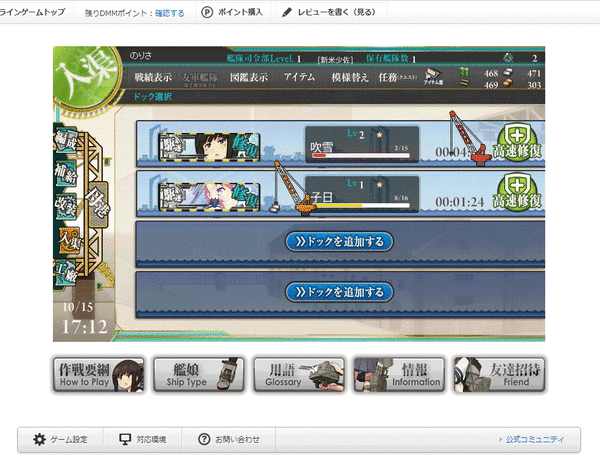Click the 対応環境 monitor icon
Viewport: 600px width, 473px height.
coord(125,439)
